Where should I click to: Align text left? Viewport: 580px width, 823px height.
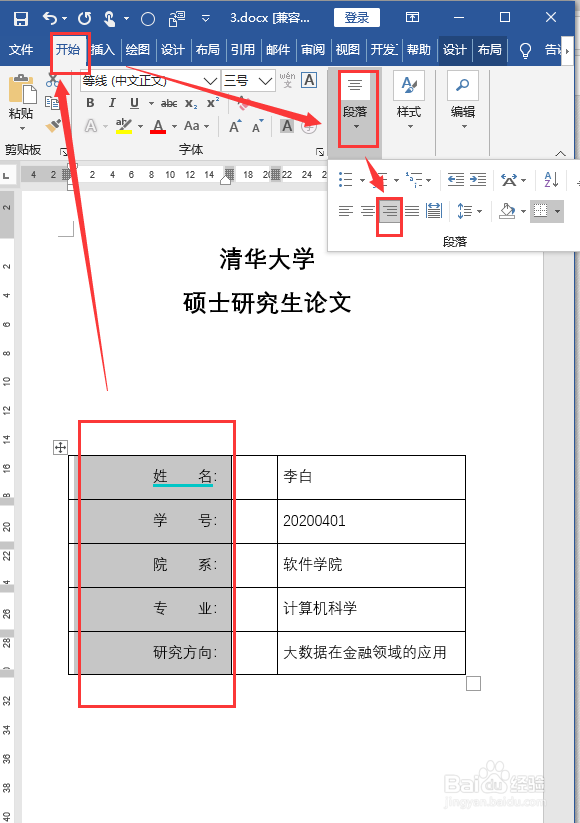pos(345,211)
